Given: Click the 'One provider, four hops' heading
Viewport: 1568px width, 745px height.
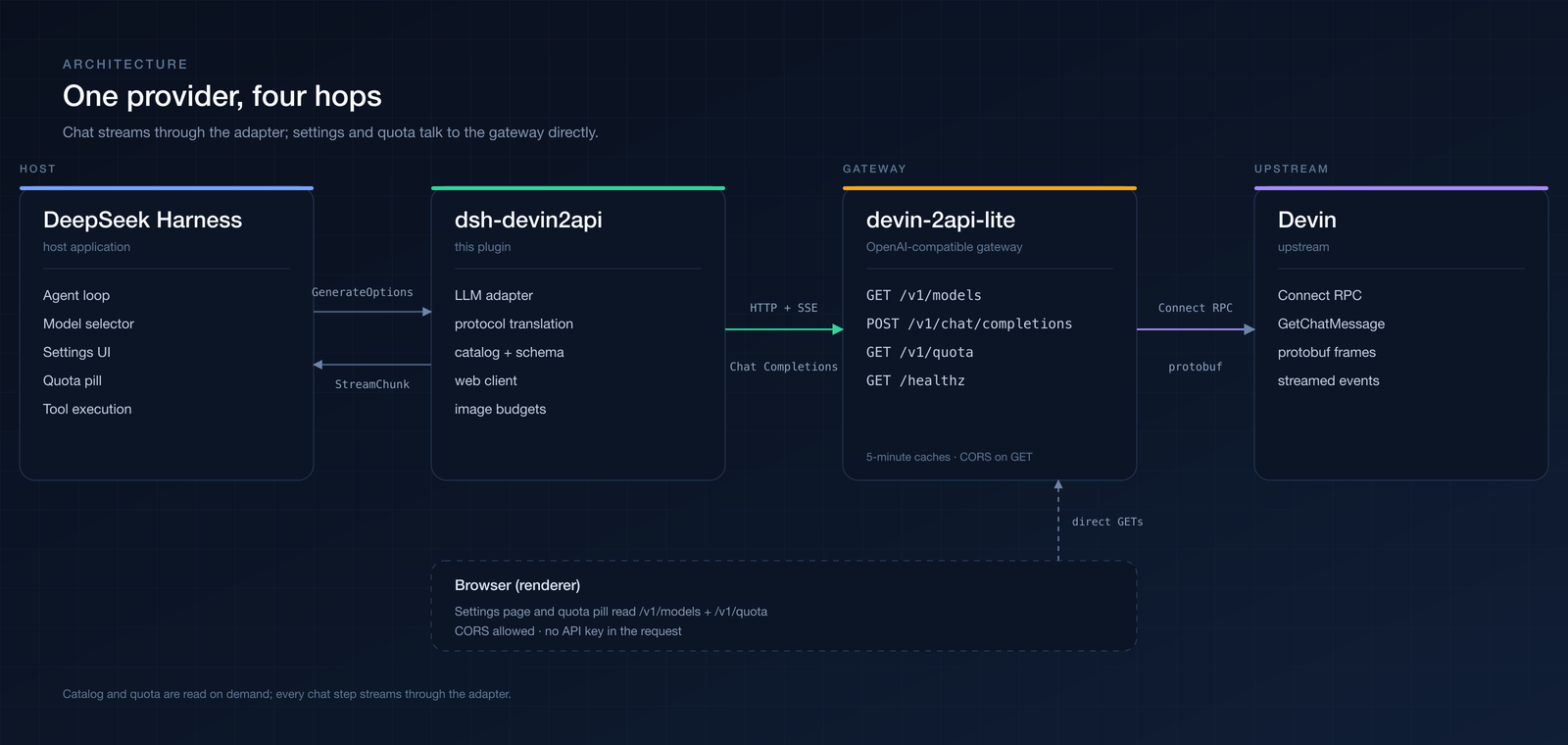Looking at the screenshot, I should point(222,96).
